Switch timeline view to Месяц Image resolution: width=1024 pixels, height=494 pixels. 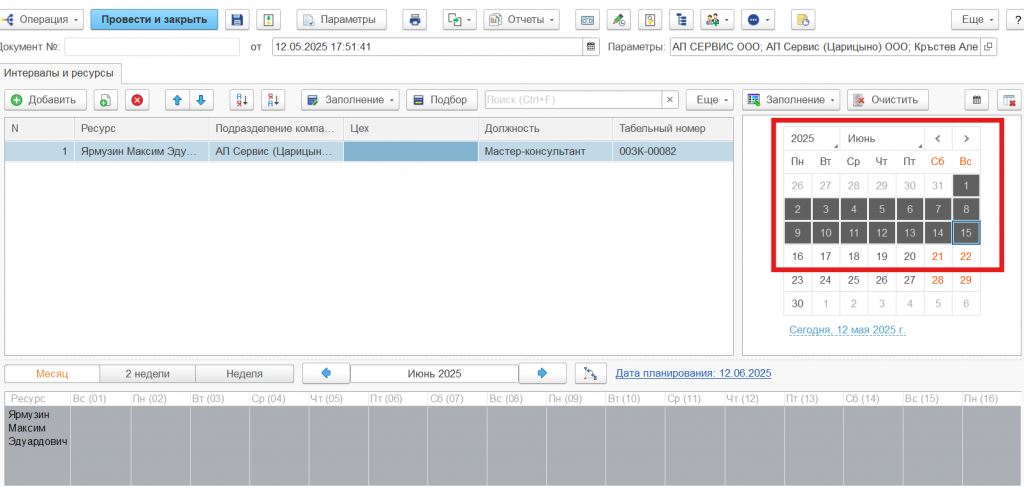coord(52,373)
